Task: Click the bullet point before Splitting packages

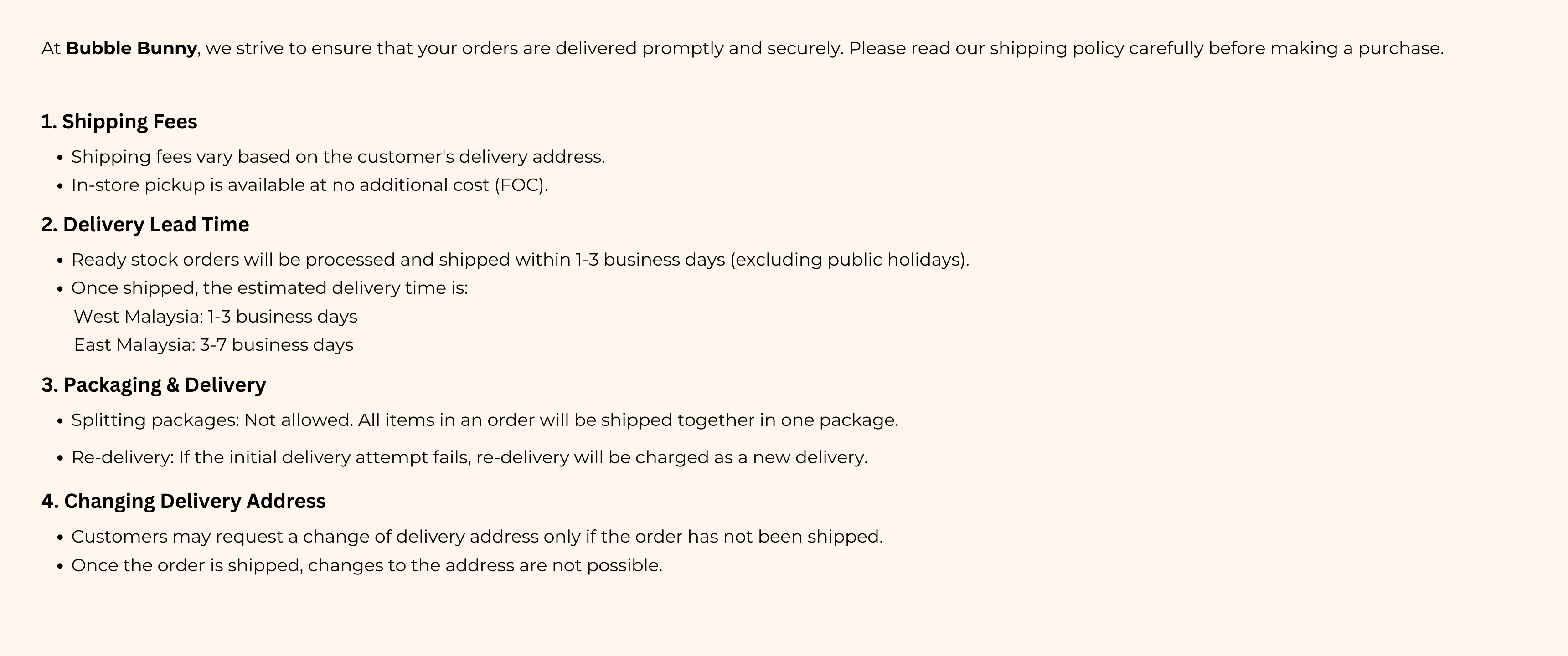Action: [x=60, y=422]
